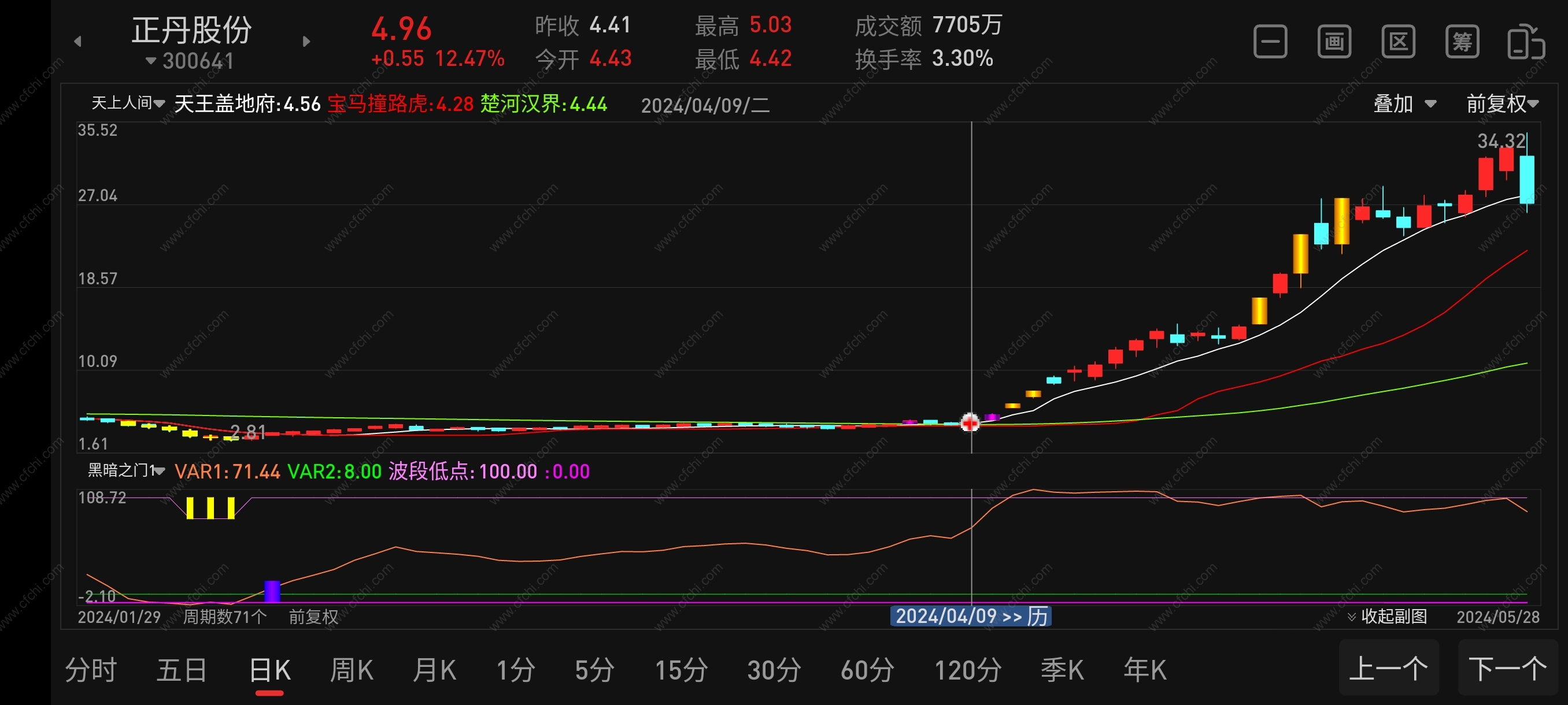This screenshot has height=705, width=1568.
Task: Open the 画 drawing tool icon
Action: click(1334, 42)
